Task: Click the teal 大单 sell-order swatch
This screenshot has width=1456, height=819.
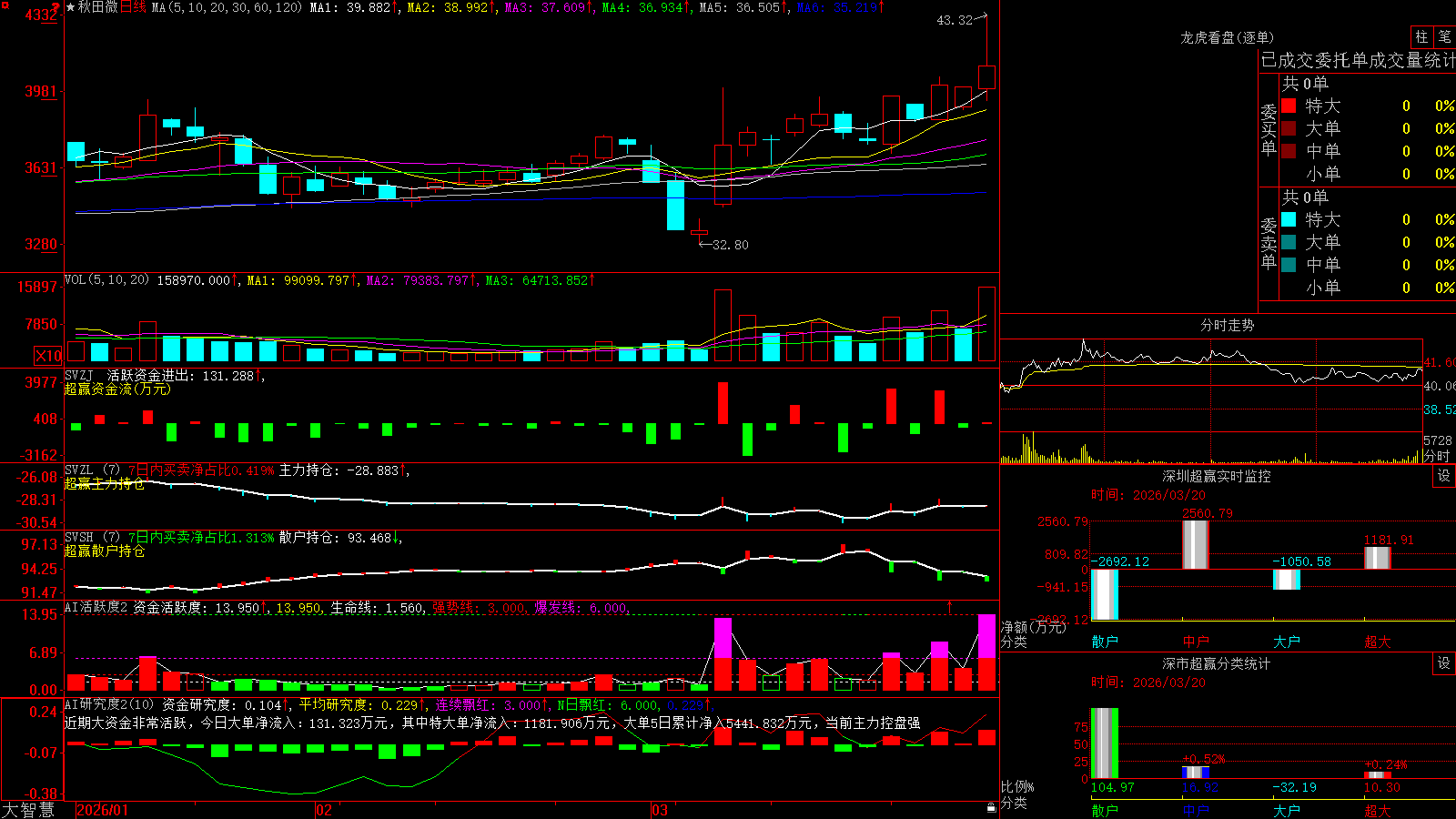Action: pyautogui.click(x=1289, y=242)
